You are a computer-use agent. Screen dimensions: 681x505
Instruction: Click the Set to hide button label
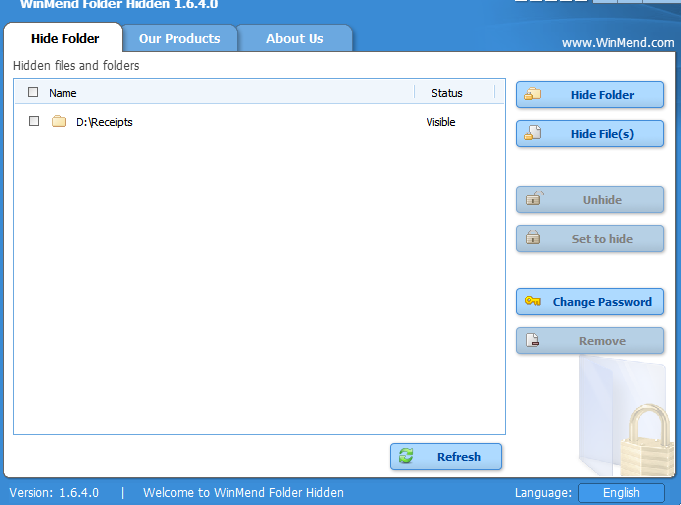(x=602, y=239)
